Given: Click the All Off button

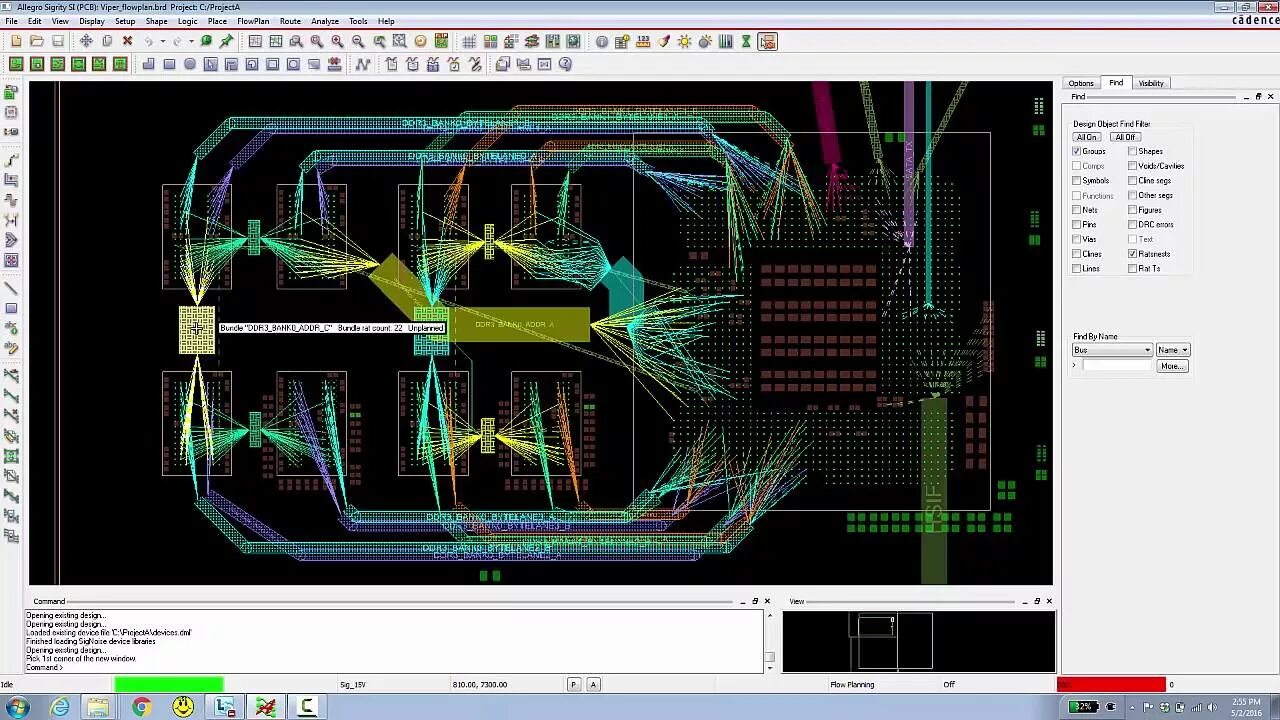Looking at the screenshot, I should [x=1125, y=137].
